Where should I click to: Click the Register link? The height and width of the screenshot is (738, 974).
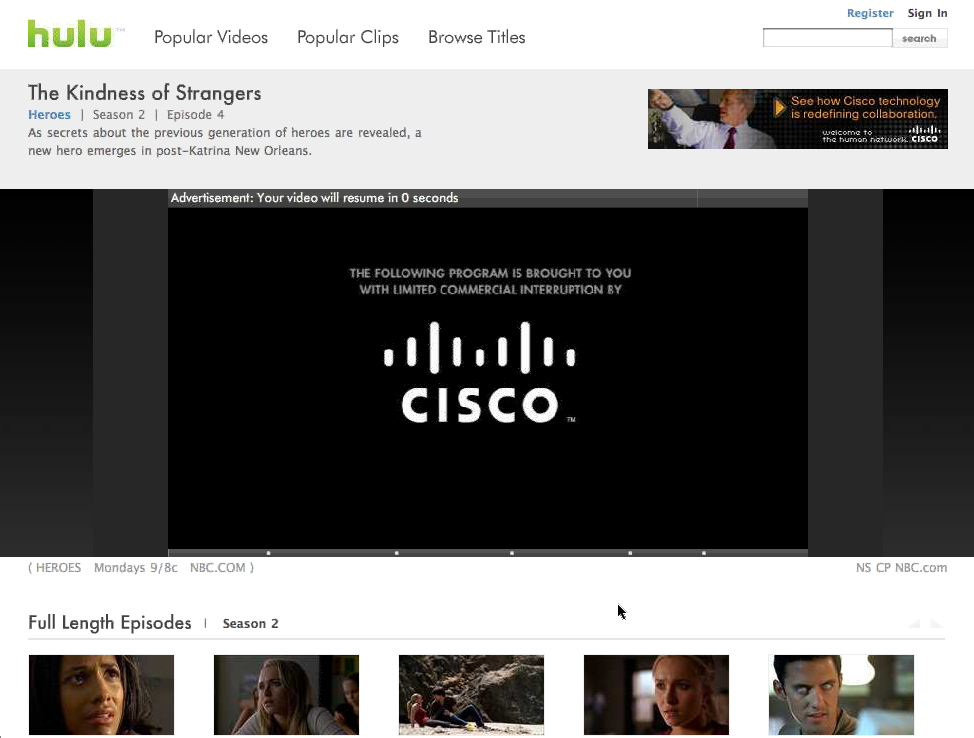(870, 13)
